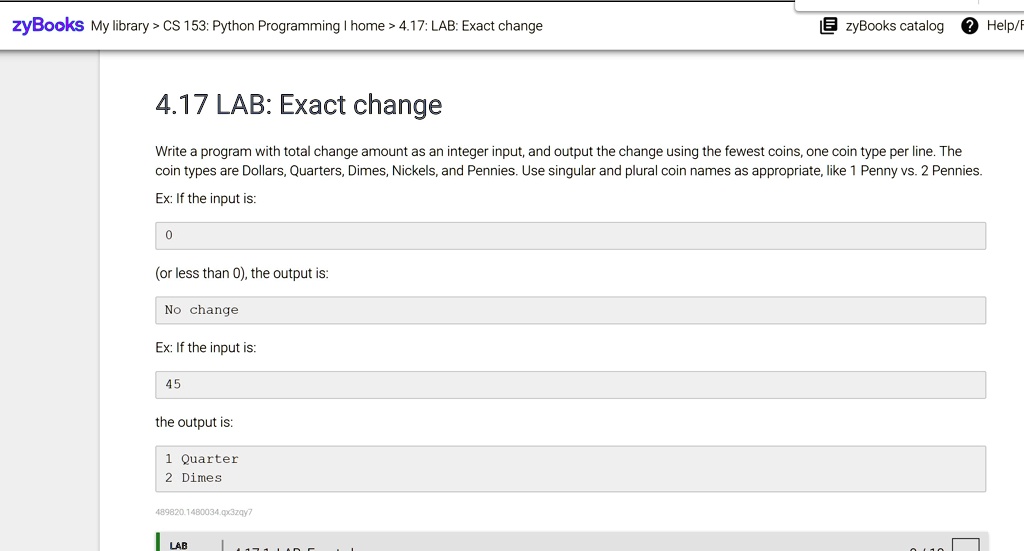The height and width of the screenshot is (551, 1024).
Task: Click the lab score box at bottom right
Action: pos(965,545)
